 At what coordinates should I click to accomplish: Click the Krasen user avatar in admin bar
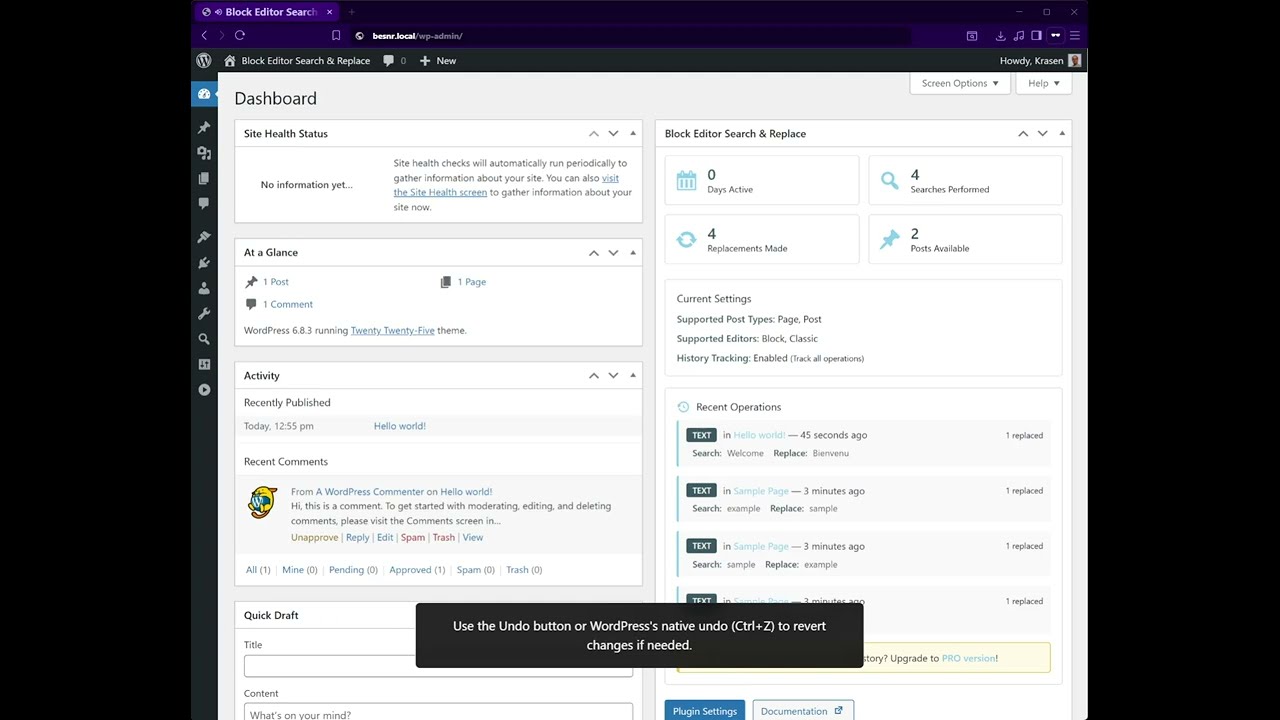tap(1075, 61)
